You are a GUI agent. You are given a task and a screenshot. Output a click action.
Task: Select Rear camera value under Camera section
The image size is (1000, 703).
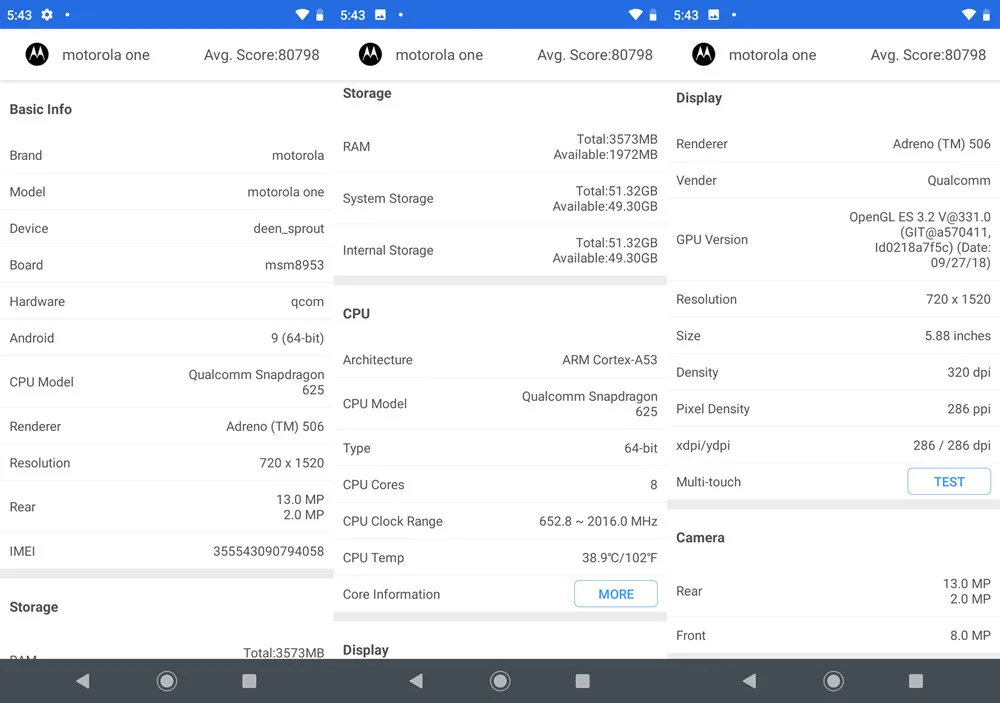coord(967,591)
